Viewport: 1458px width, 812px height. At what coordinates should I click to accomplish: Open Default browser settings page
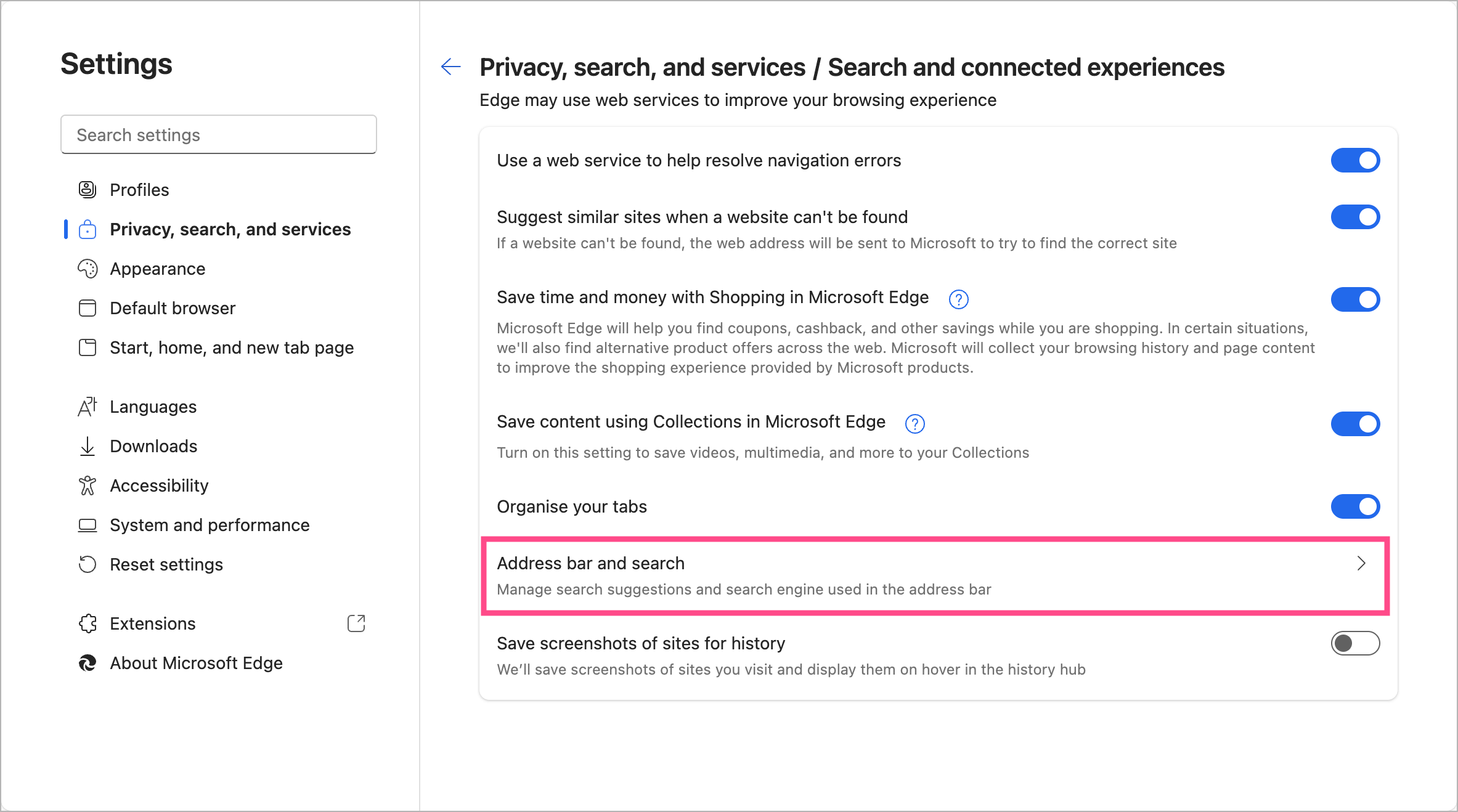point(173,308)
